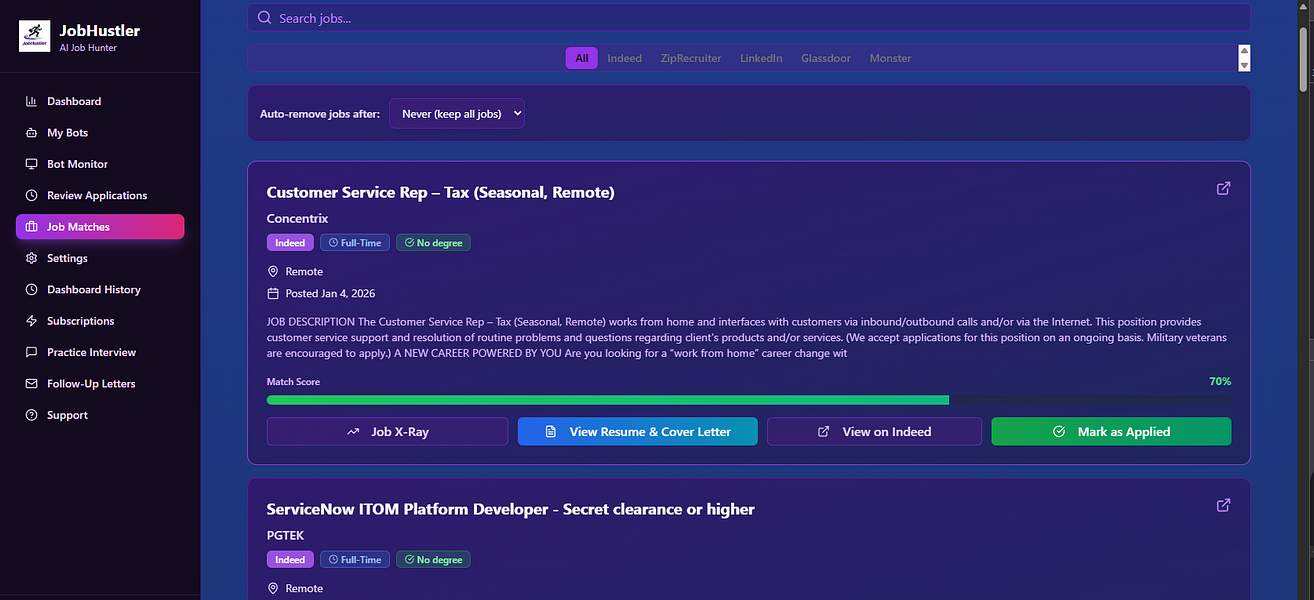Open My Bots page
1314x600 pixels.
tap(100, 132)
